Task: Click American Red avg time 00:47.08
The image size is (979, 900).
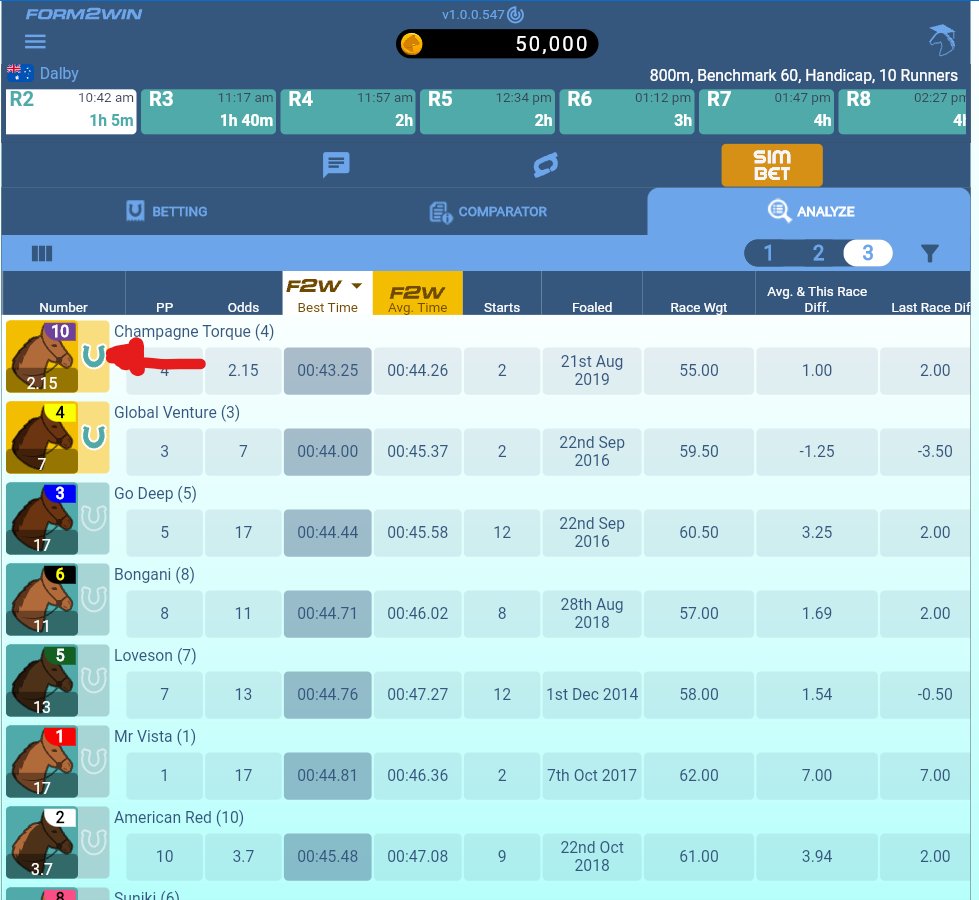Action: coord(418,856)
